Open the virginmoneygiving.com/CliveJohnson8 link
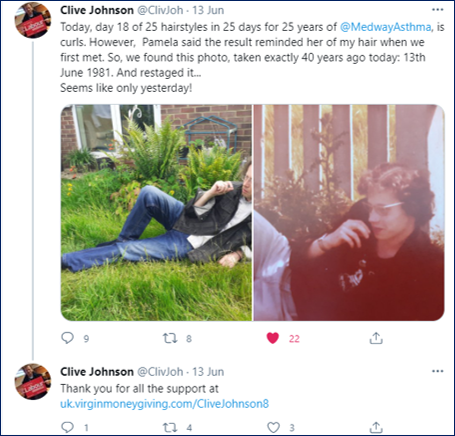Screen dimensions: 455x436 (164, 404)
